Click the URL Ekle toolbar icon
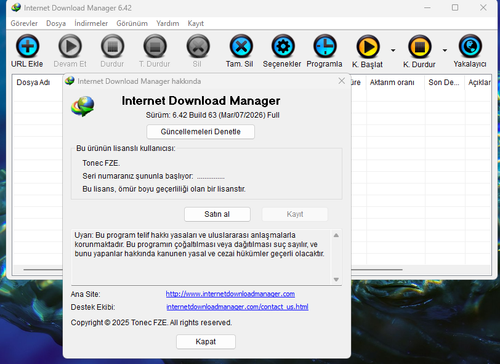The image size is (500, 364). click(x=27, y=46)
